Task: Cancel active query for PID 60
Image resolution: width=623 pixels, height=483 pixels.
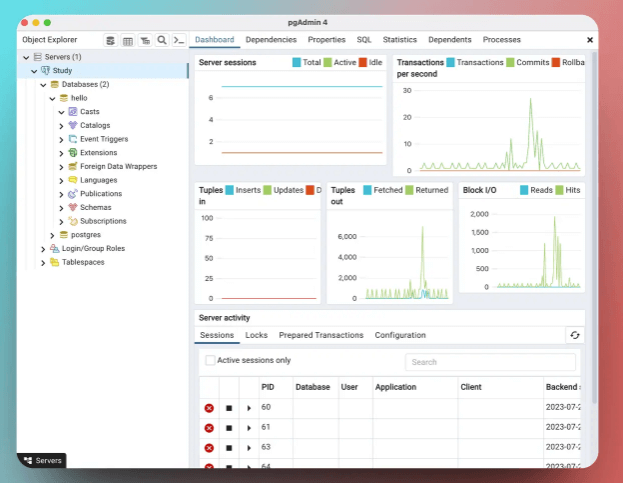Action: pos(229,408)
